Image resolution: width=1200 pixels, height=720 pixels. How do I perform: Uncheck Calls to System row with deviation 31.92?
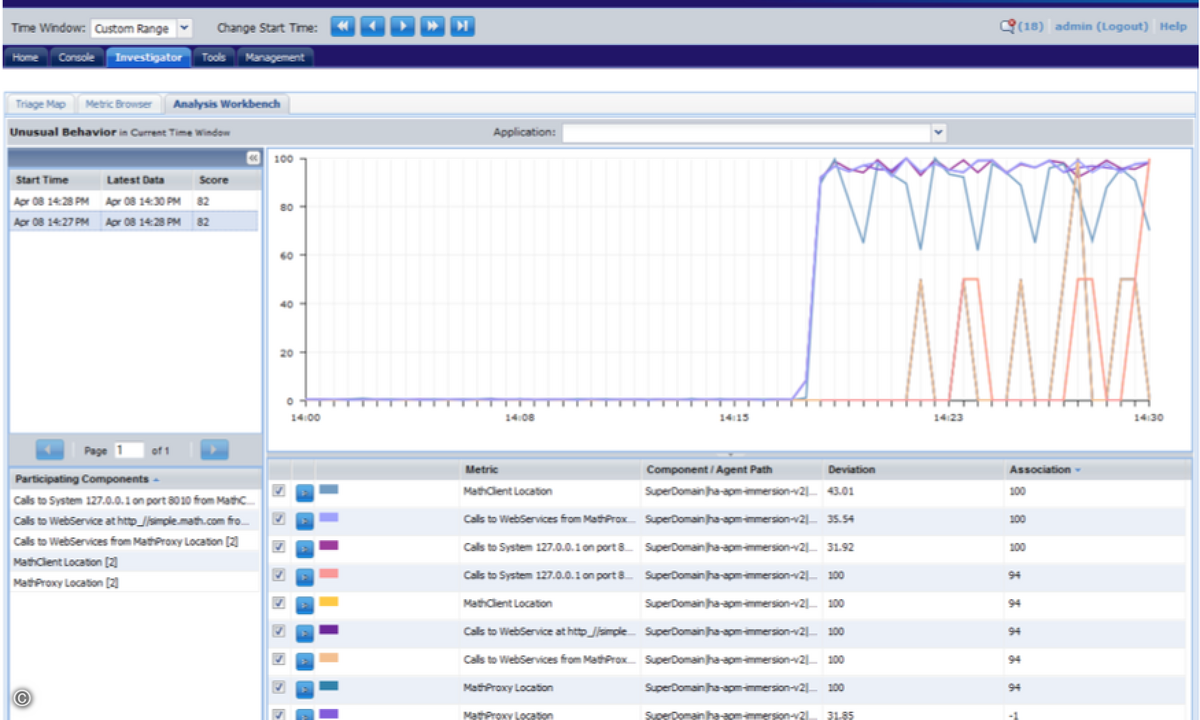click(x=279, y=547)
